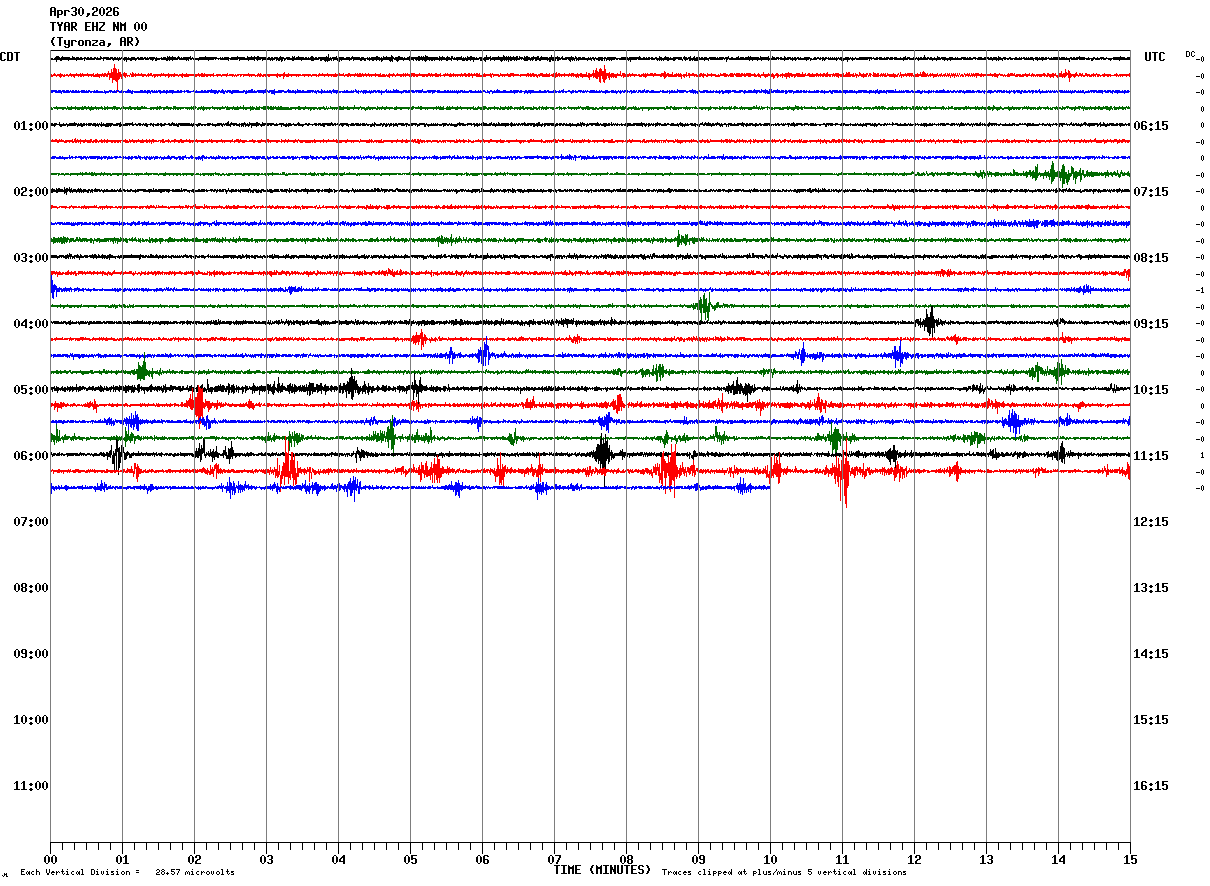Select the 09:00 CDT row label
This screenshot has width=1210, height=886.
31,654
